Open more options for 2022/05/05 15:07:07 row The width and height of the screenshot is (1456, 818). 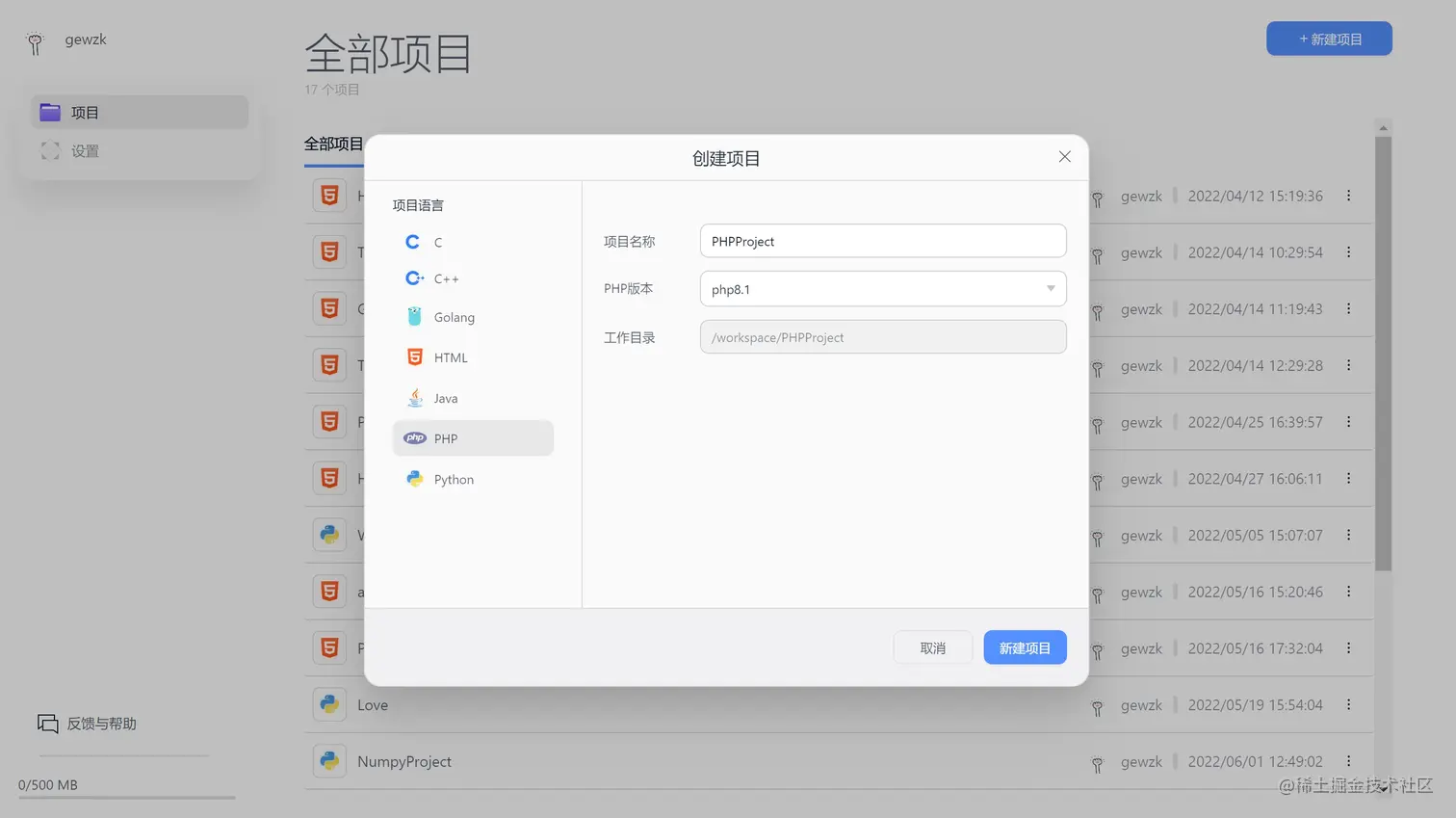[x=1348, y=535]
